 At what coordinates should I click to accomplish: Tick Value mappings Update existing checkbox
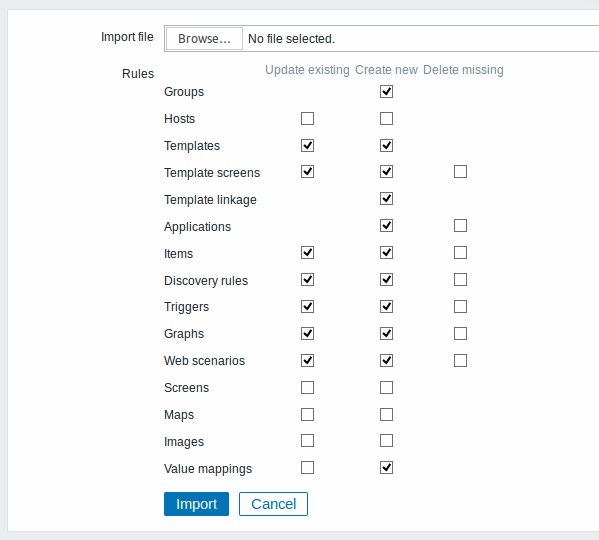click(x=307, y=467)
